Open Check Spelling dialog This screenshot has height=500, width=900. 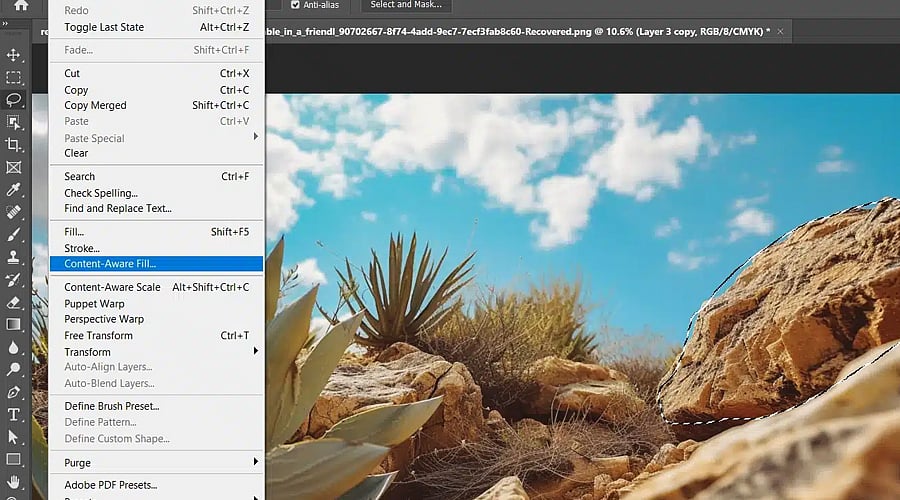pyautogui.click(x=156, y=193)
